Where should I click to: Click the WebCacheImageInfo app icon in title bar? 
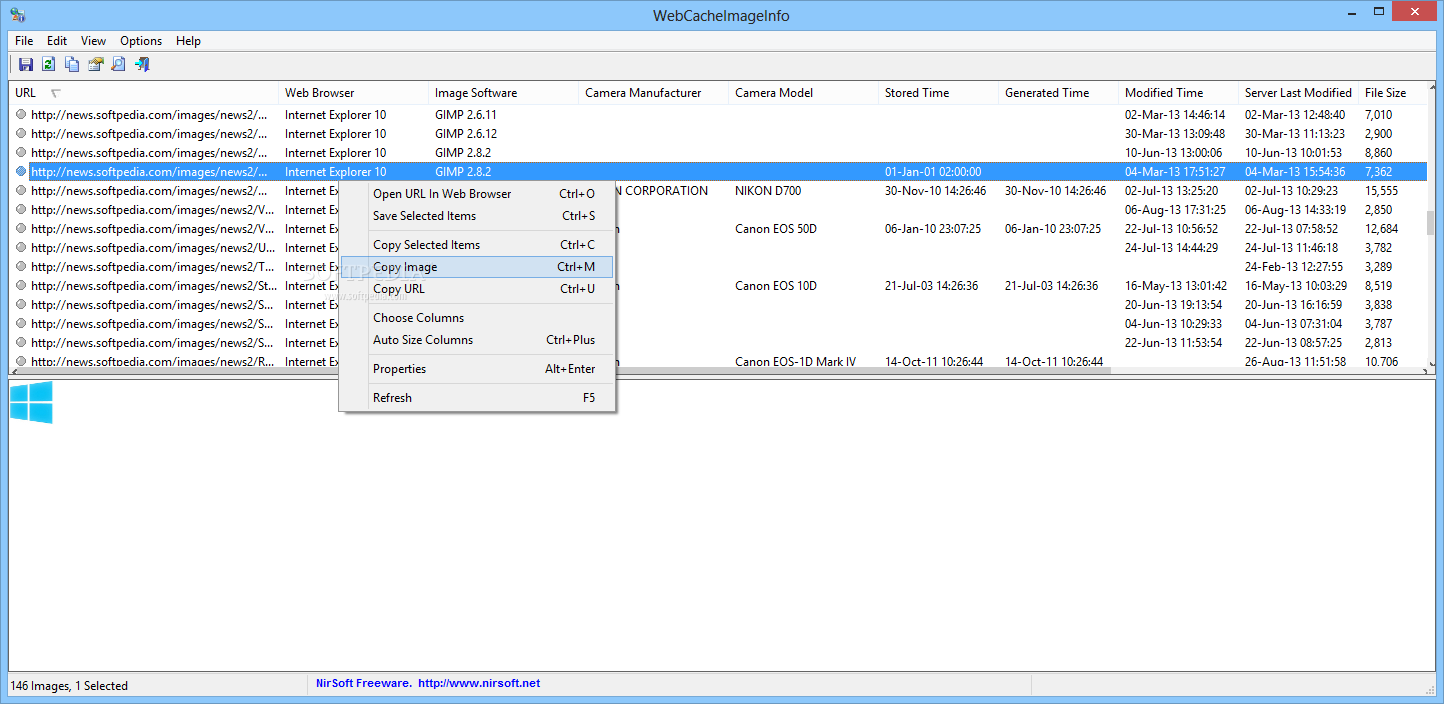click(x=18, y=15)
